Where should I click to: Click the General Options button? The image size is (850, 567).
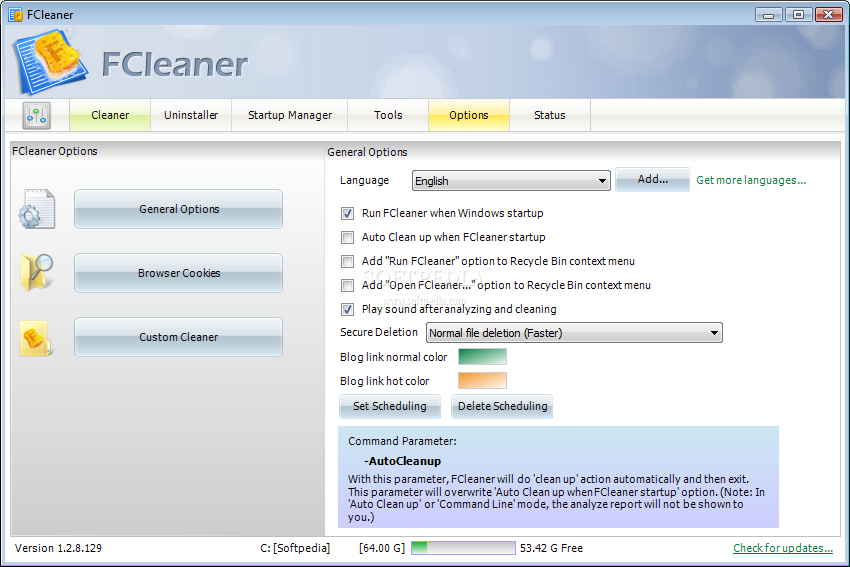178,209
